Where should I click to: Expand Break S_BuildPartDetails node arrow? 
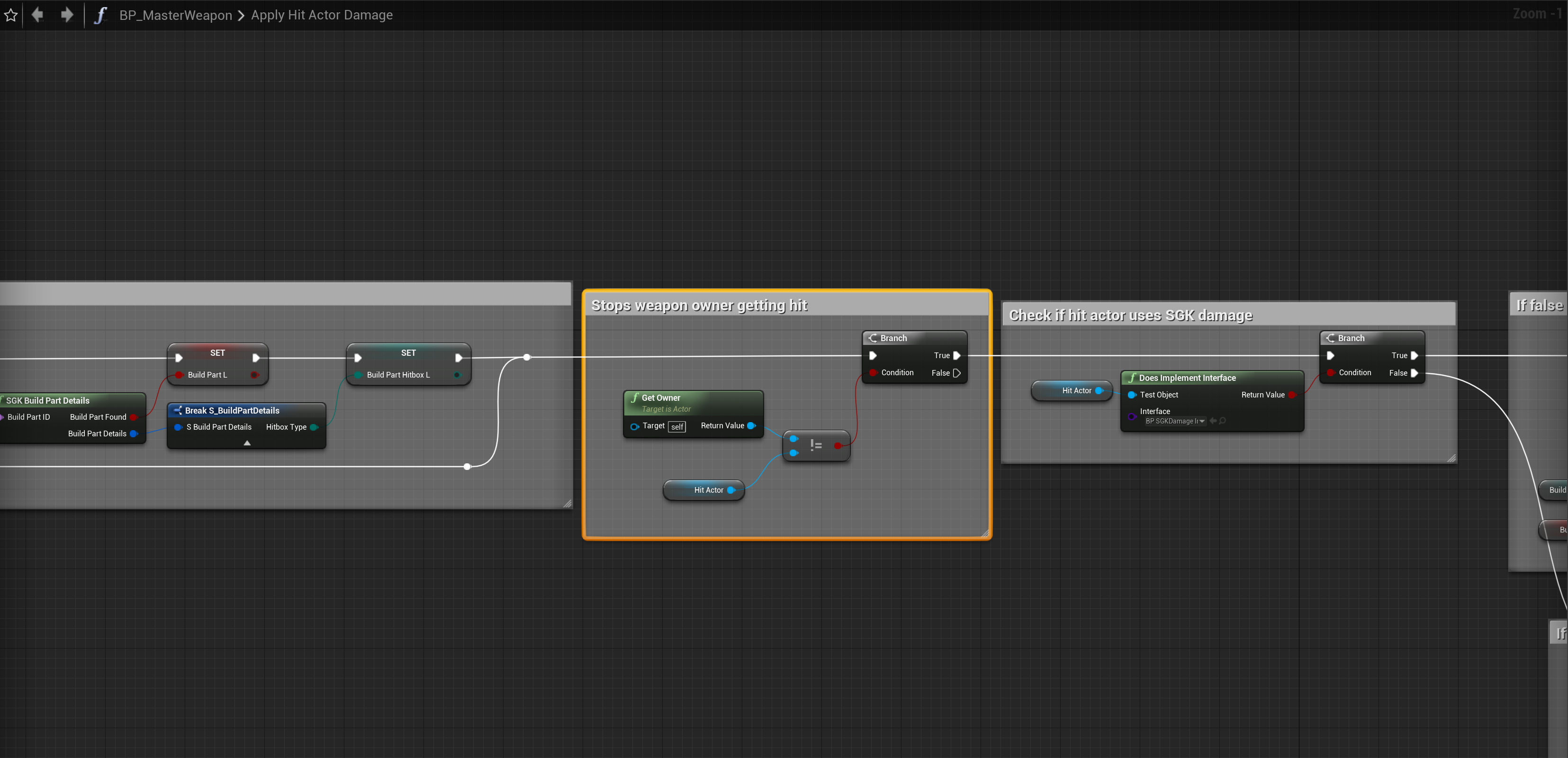click(x=246, y=443)
